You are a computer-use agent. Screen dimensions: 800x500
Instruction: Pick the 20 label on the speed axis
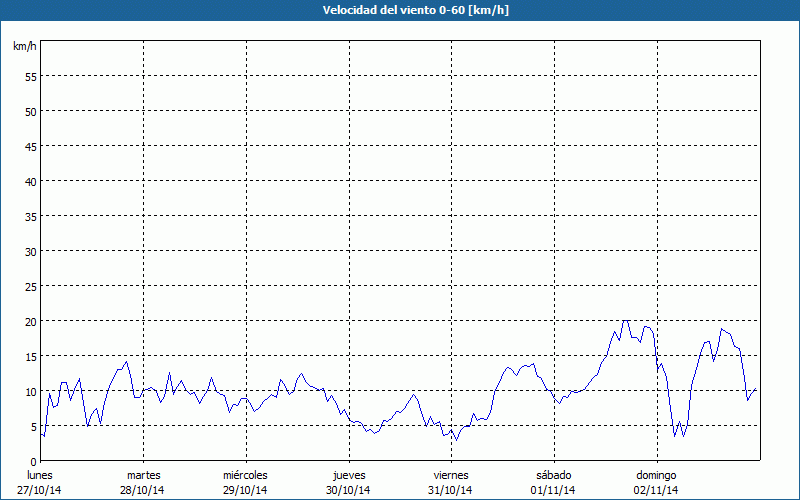pyautogui.click(x=31, y=321)
